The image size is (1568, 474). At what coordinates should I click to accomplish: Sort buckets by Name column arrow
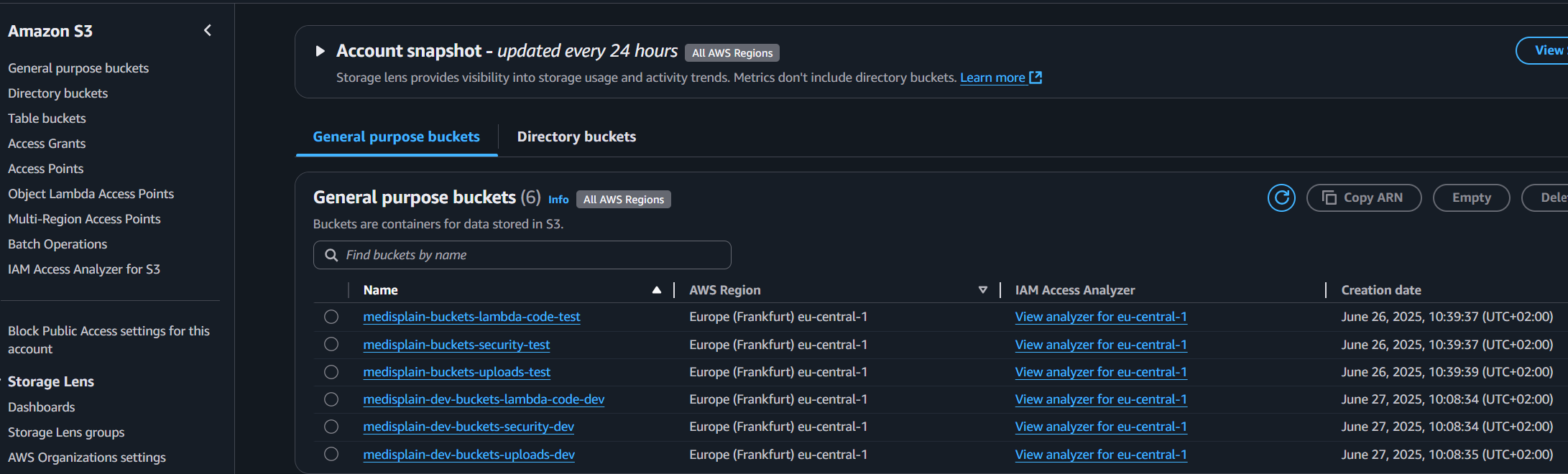tap(656, 290)
